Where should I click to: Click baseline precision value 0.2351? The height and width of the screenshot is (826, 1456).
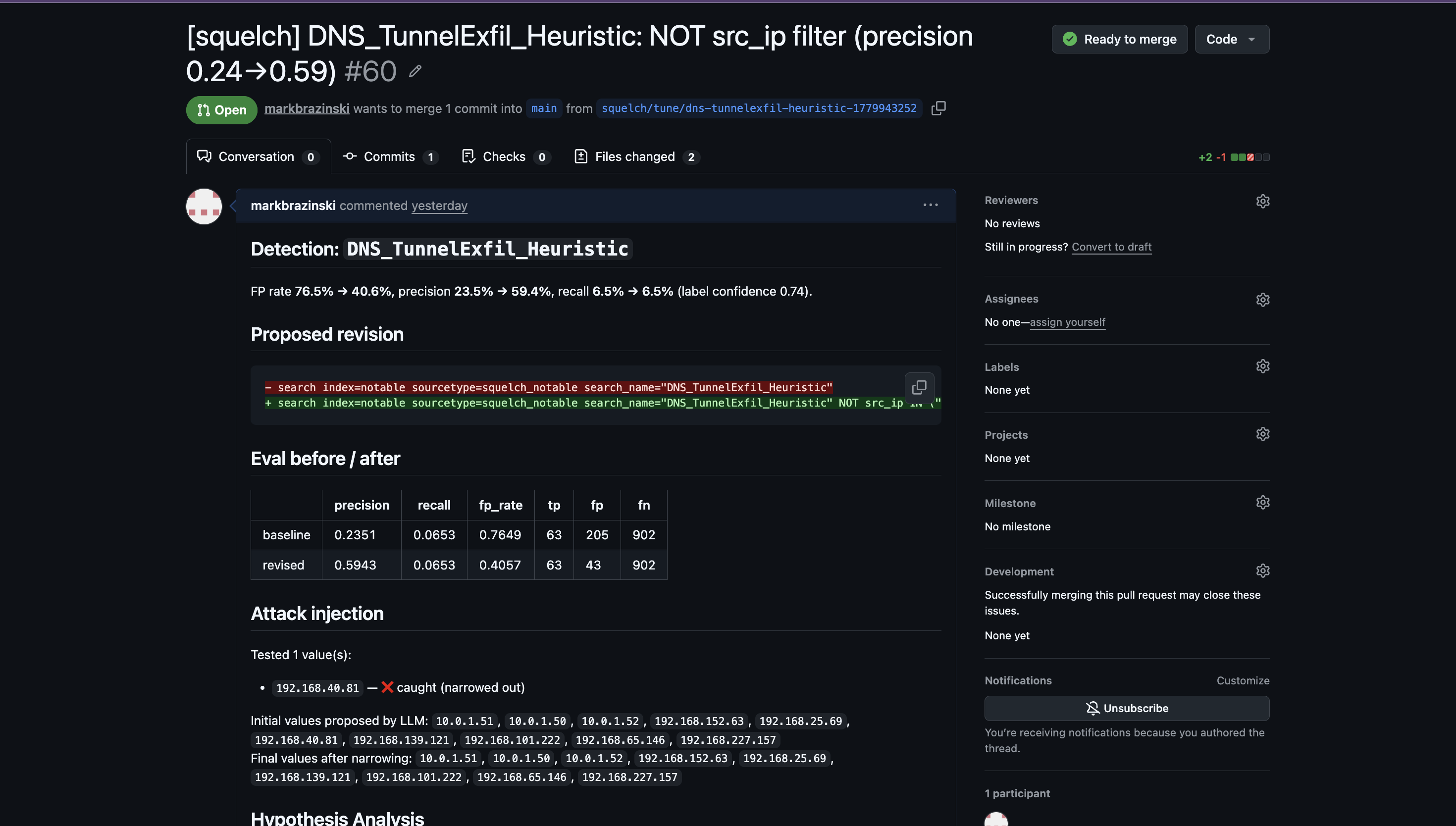(x=355, y=535)
